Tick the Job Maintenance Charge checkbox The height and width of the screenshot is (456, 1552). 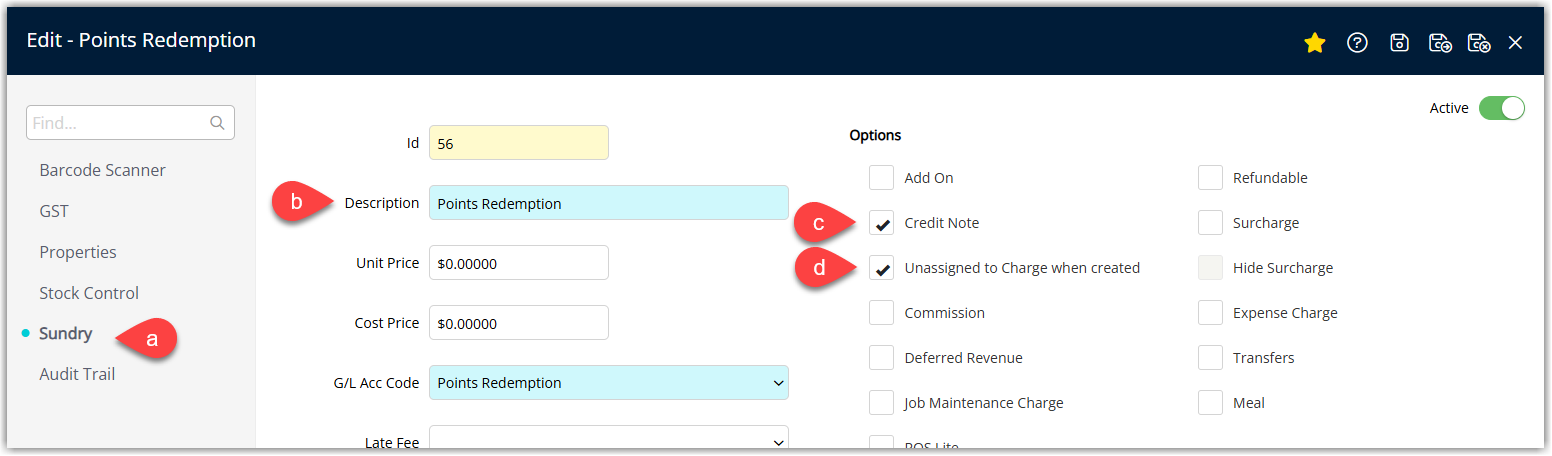(x=881, y=403)
